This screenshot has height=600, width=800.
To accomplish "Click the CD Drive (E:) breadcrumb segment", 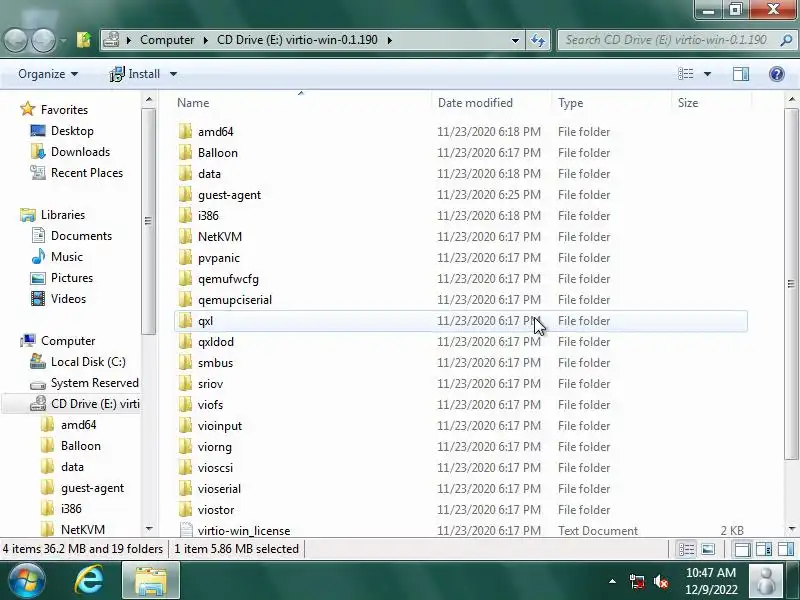I will [x=297, y=40].
